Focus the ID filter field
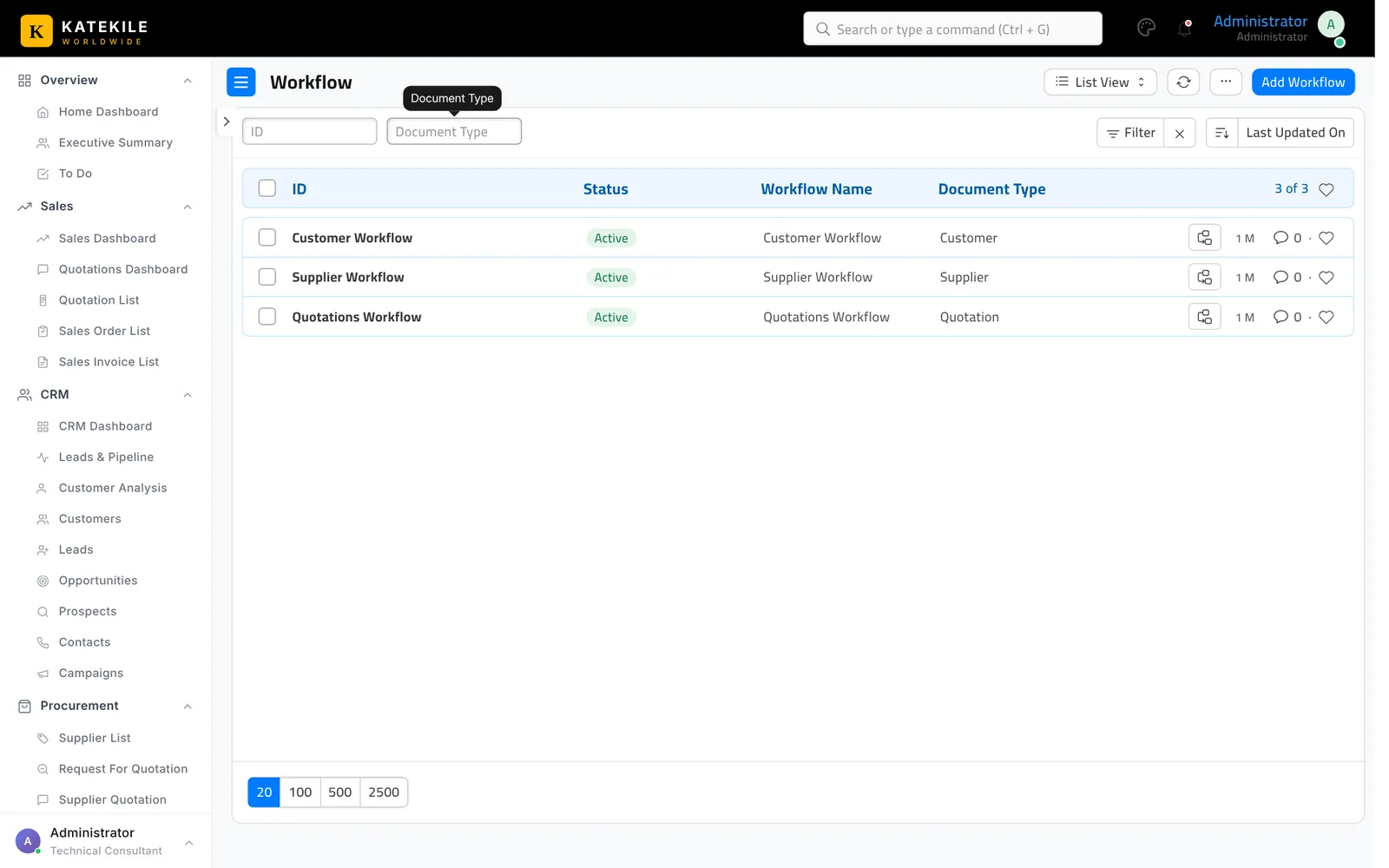1389x868 pixels. (309, 132)
